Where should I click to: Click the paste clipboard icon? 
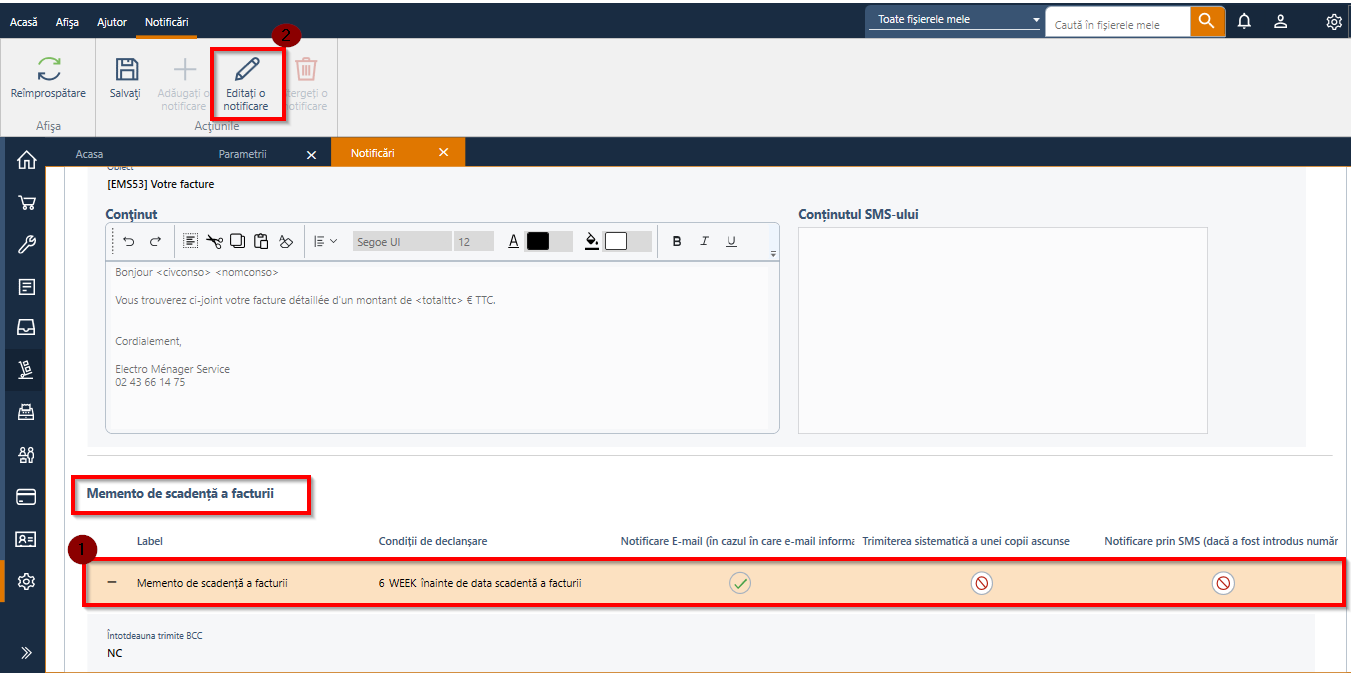tap(261, 241)
